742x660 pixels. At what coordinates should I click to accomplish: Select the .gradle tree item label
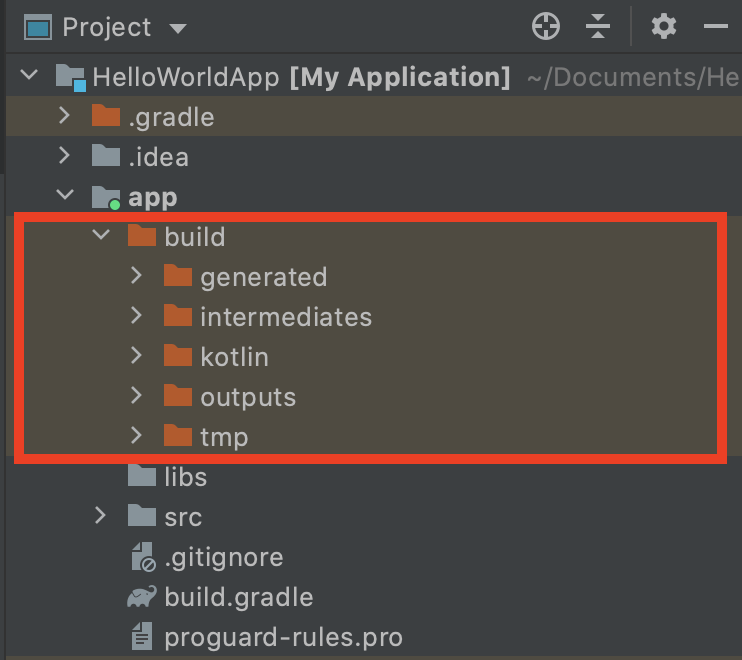click(x=171, y=117)
